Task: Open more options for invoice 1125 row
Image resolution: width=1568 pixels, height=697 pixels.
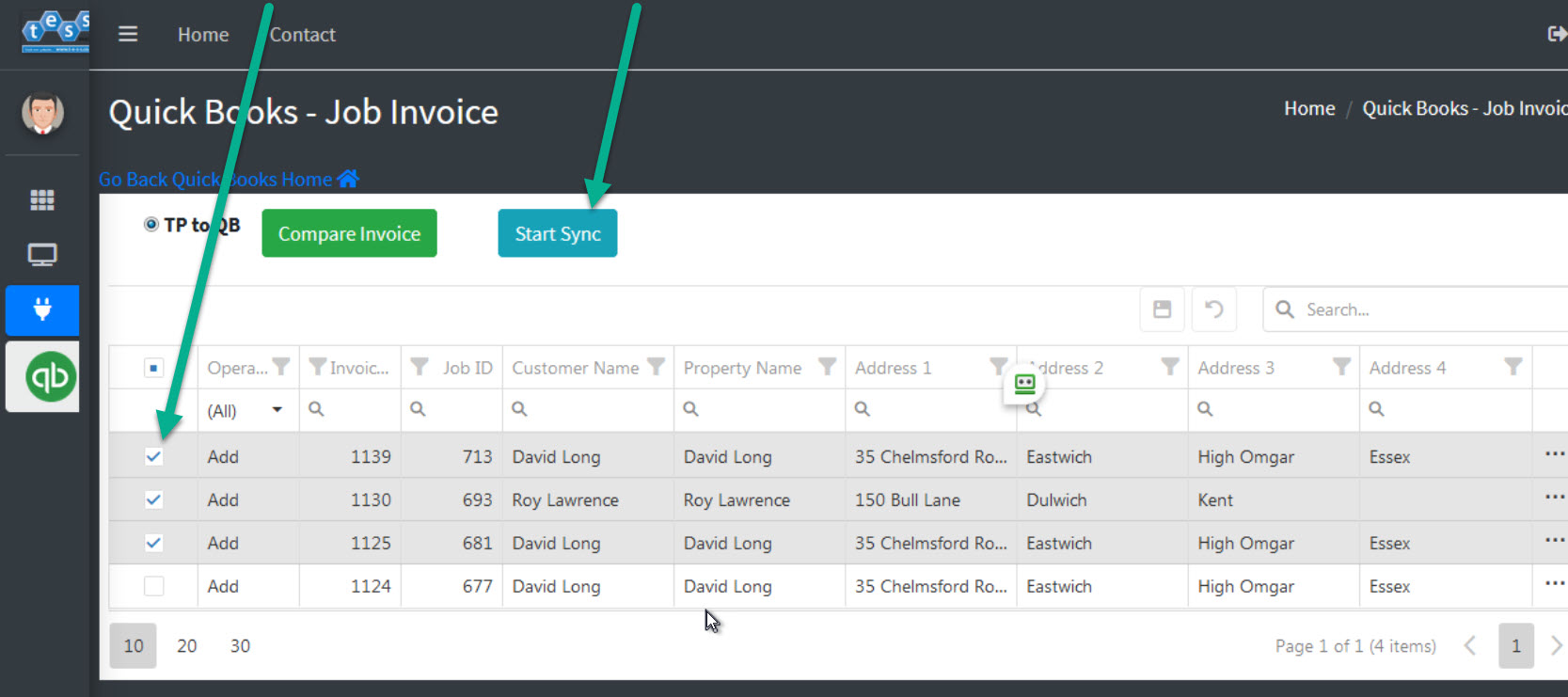Action: (x=1554, y=541)
